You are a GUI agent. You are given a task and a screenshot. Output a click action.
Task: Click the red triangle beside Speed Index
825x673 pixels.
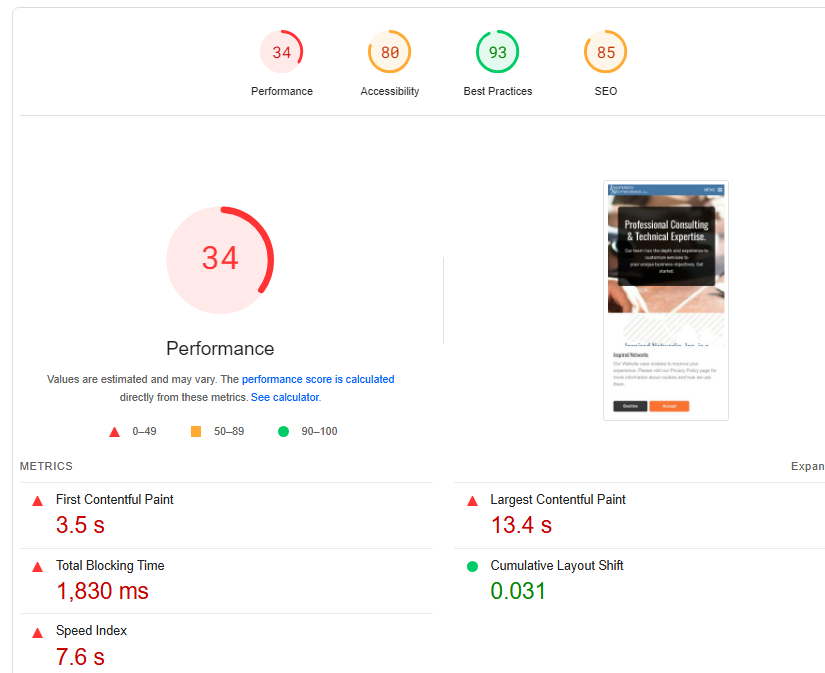37,633
